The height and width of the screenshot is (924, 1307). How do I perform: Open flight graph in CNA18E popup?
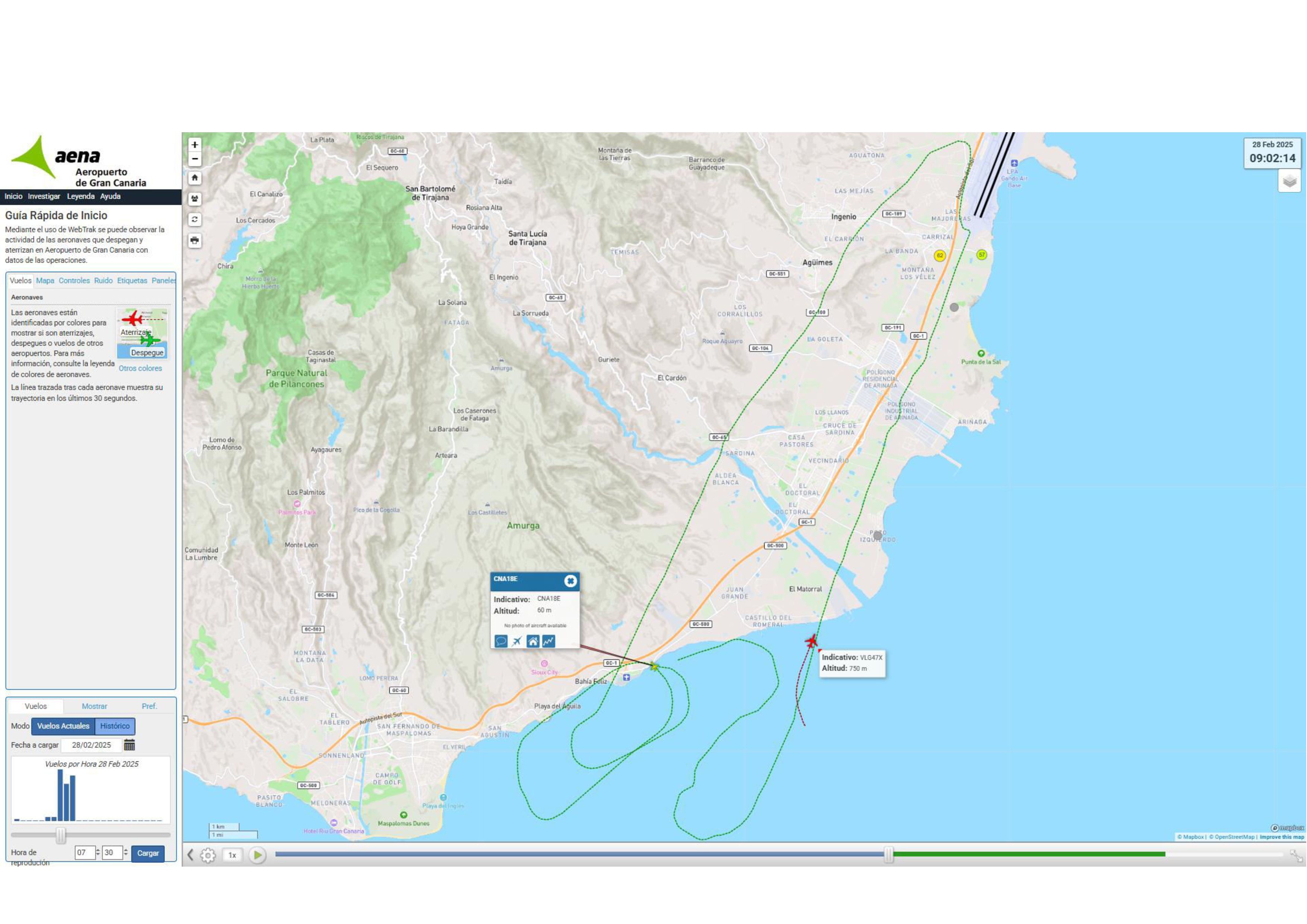[x=548, y=641]
